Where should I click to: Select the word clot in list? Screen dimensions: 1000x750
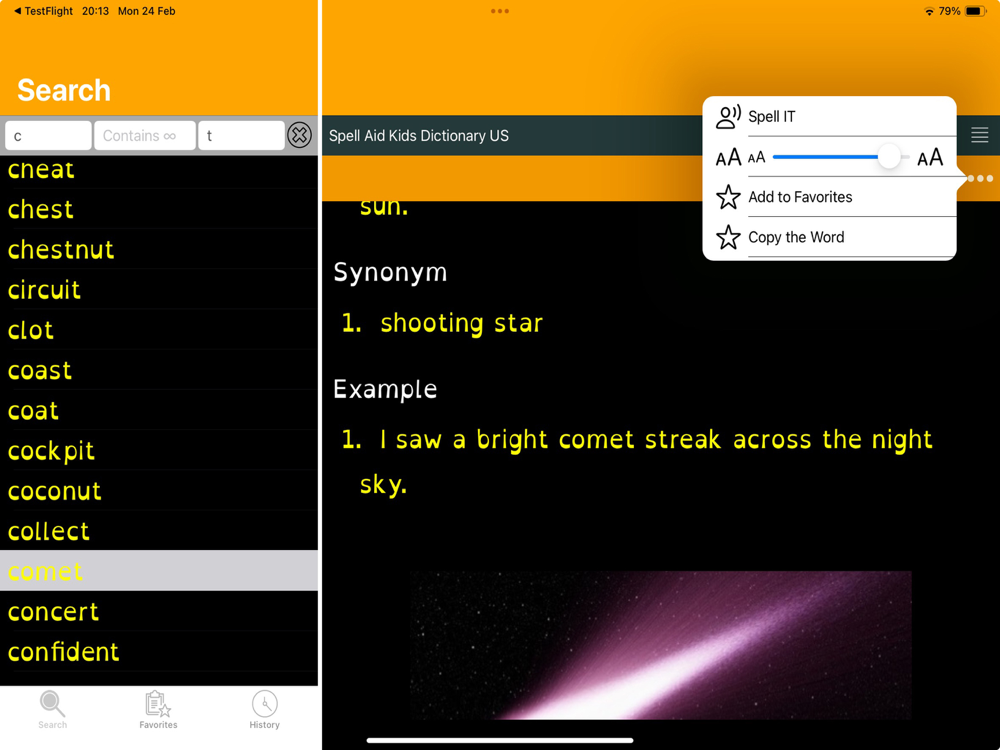159,330
